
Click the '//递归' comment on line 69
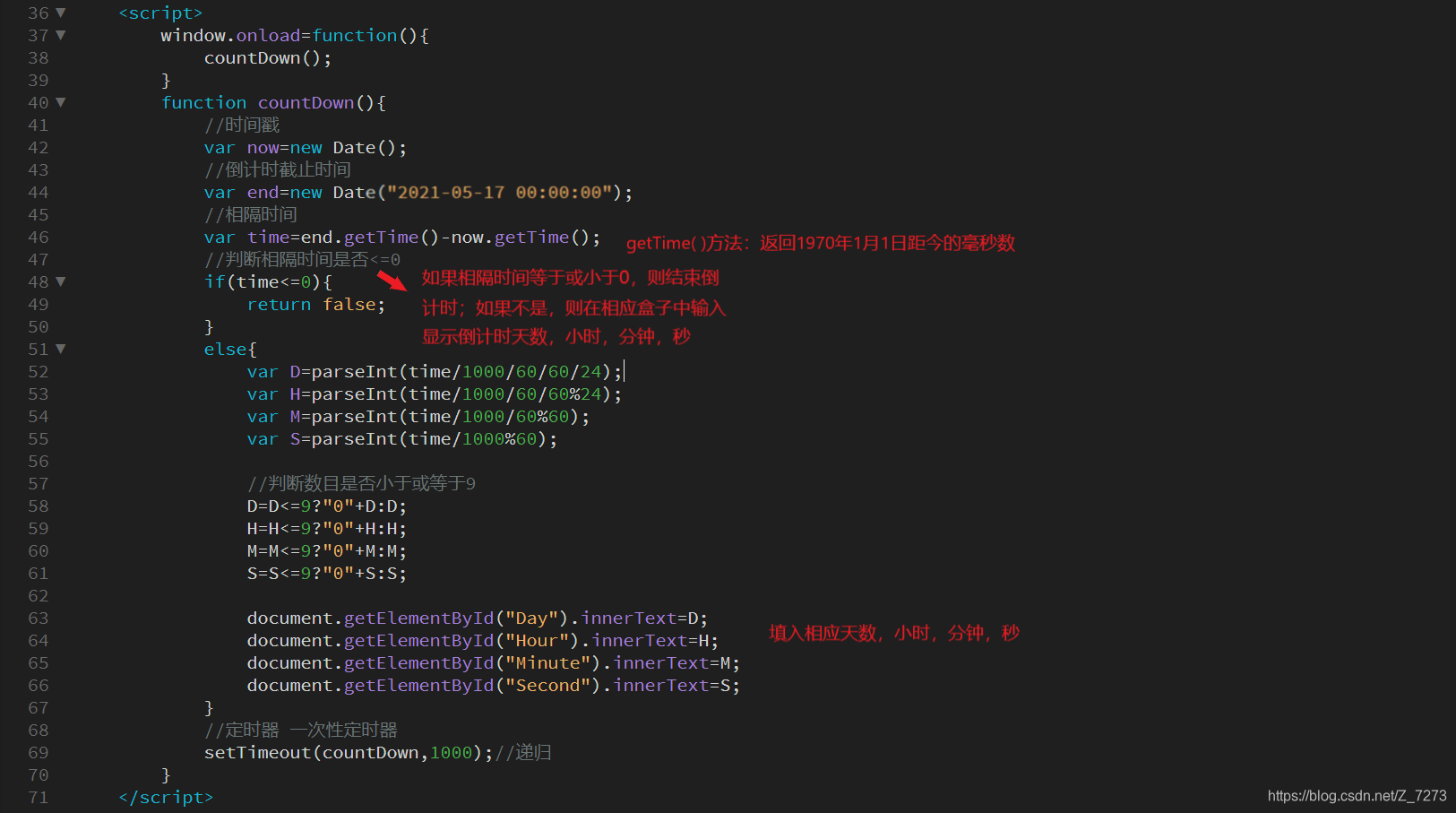(x=523, y=752)
